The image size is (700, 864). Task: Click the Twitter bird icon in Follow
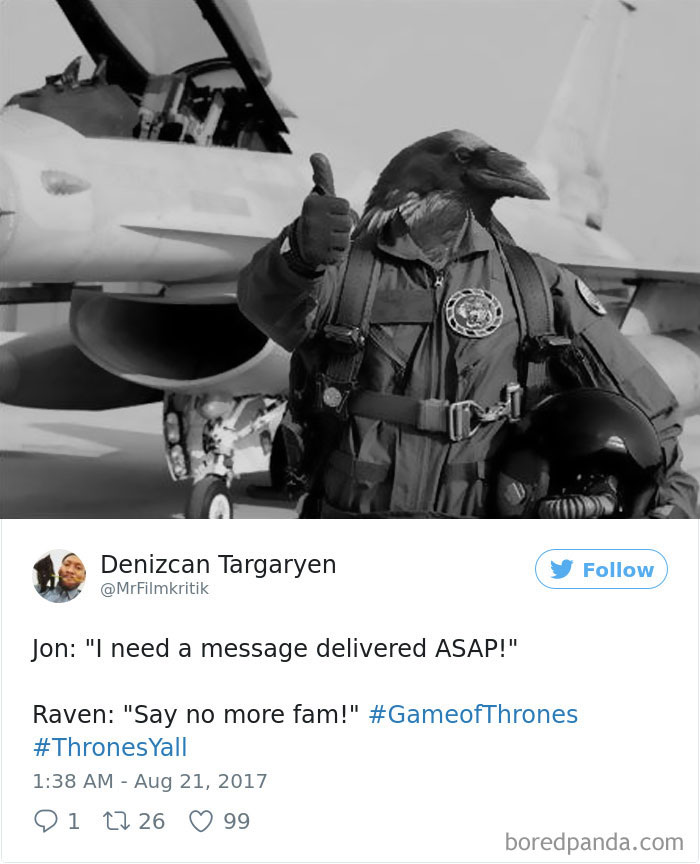pyautogui.click(x=562, y=569)
